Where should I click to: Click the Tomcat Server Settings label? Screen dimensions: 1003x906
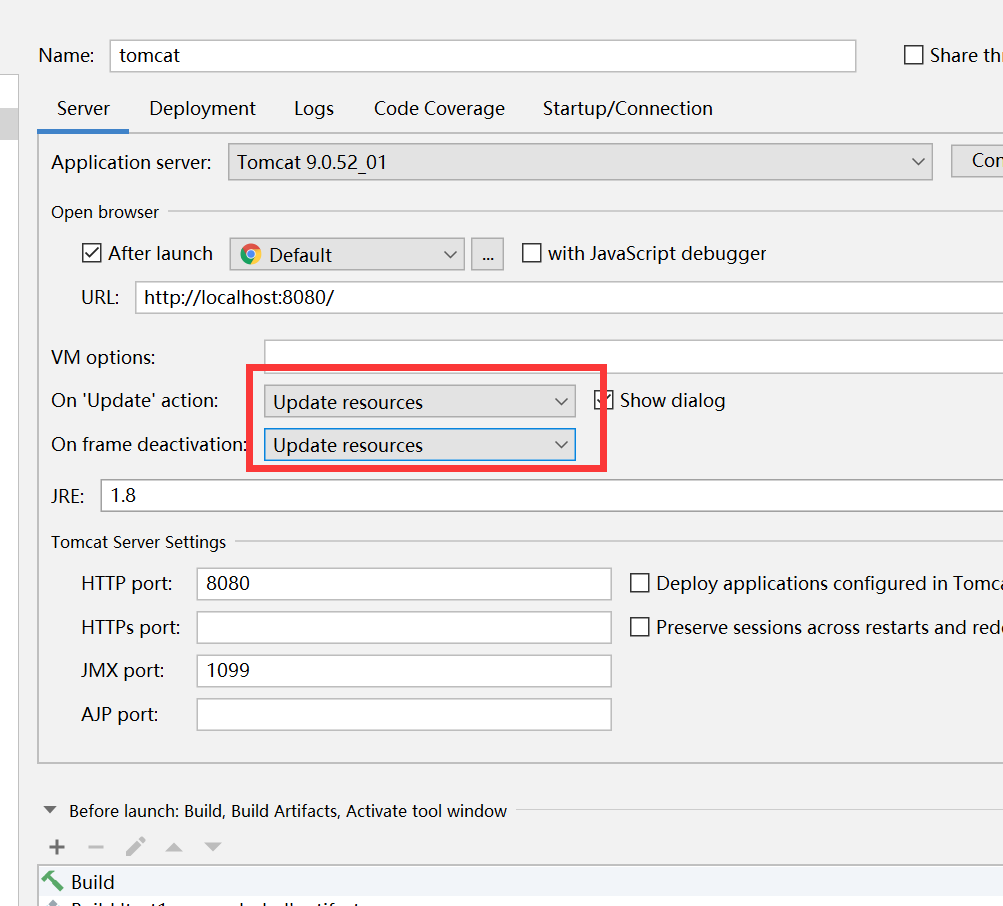tap(139, 542)
